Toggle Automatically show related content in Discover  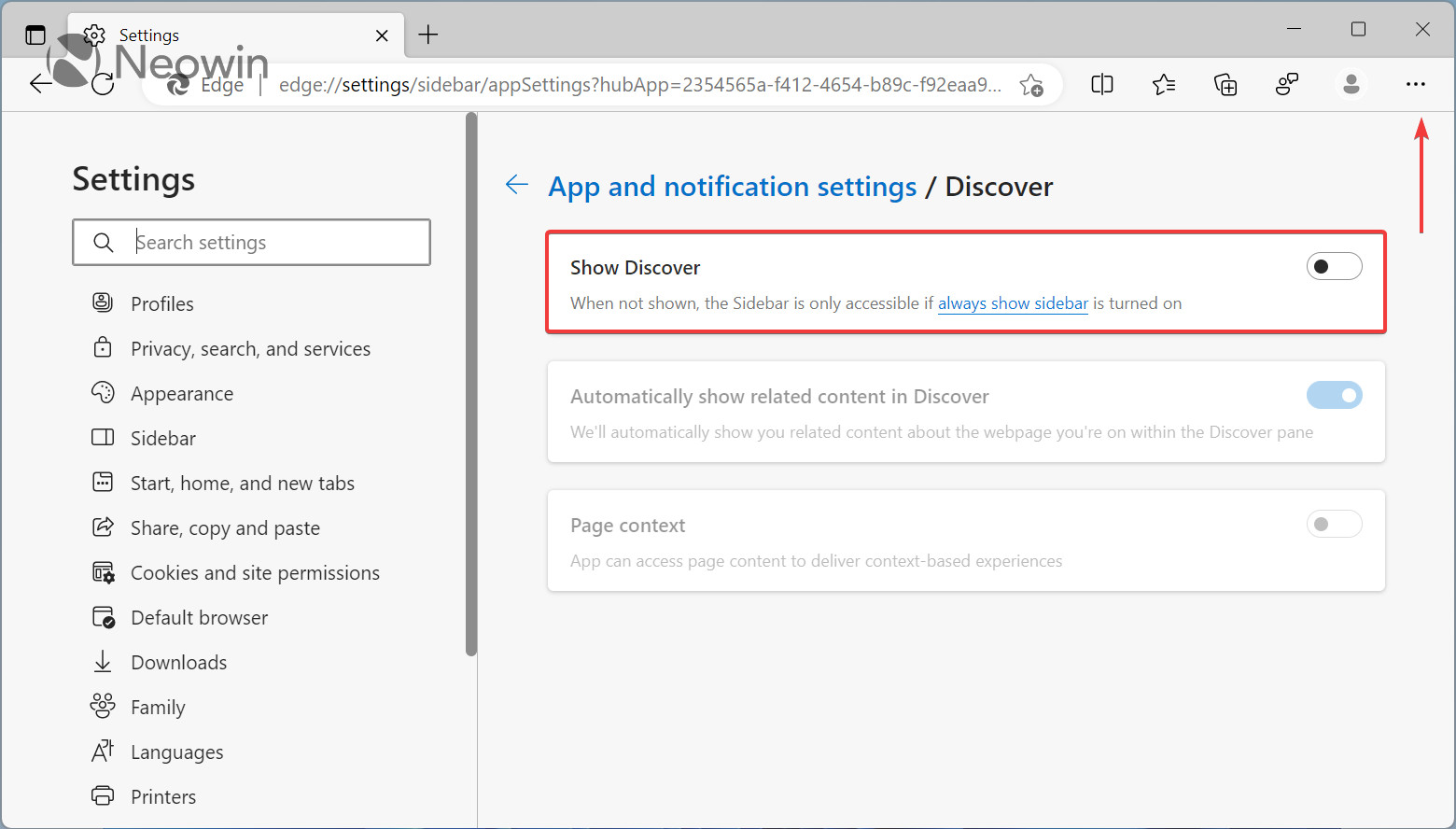[1334, 396]
